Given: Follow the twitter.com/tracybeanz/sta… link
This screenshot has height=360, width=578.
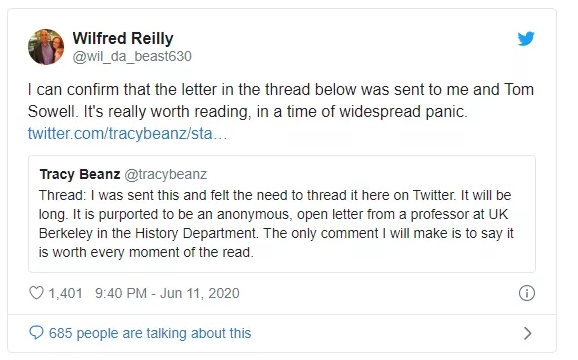Looking at the screenshot, I should tap(127, 133).
